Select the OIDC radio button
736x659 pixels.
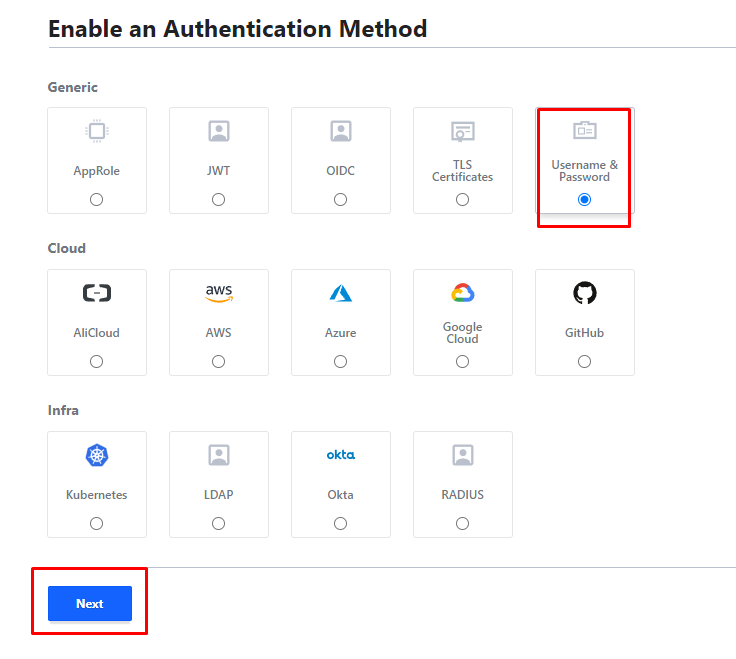[x=341, y=200]
